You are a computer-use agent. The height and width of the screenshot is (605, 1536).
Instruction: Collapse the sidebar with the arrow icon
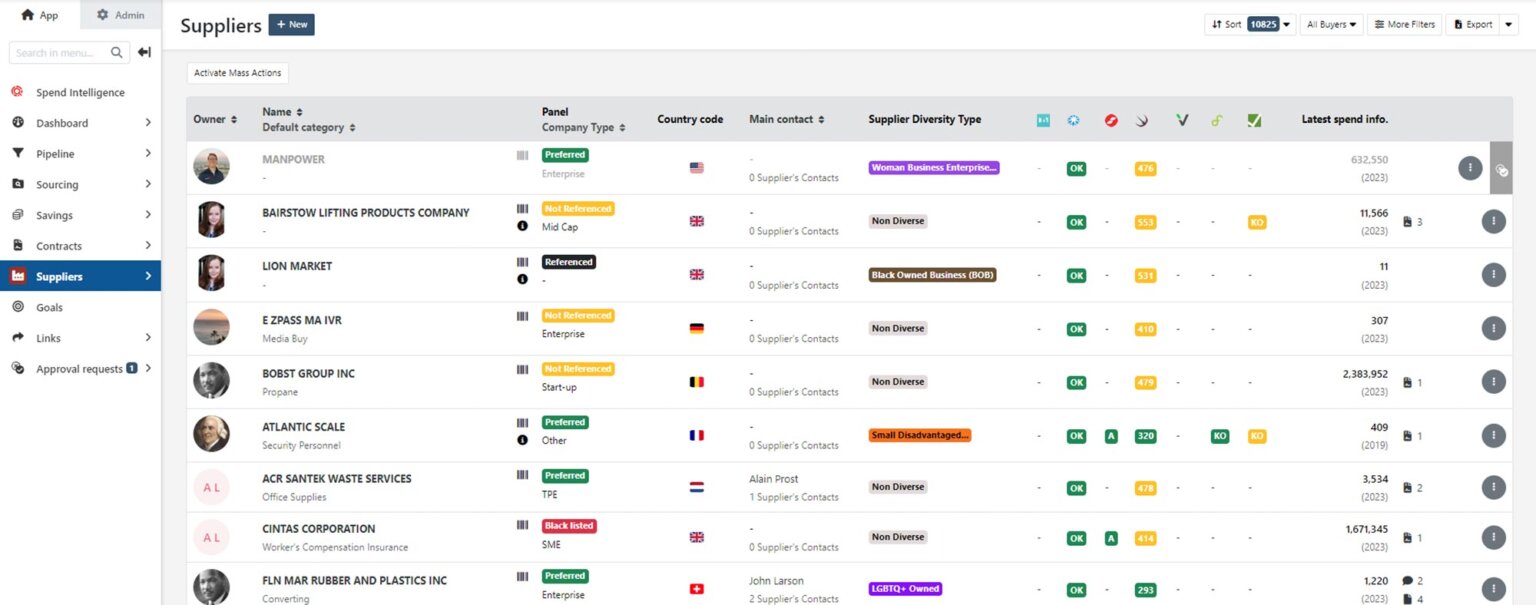click(144, 51)
